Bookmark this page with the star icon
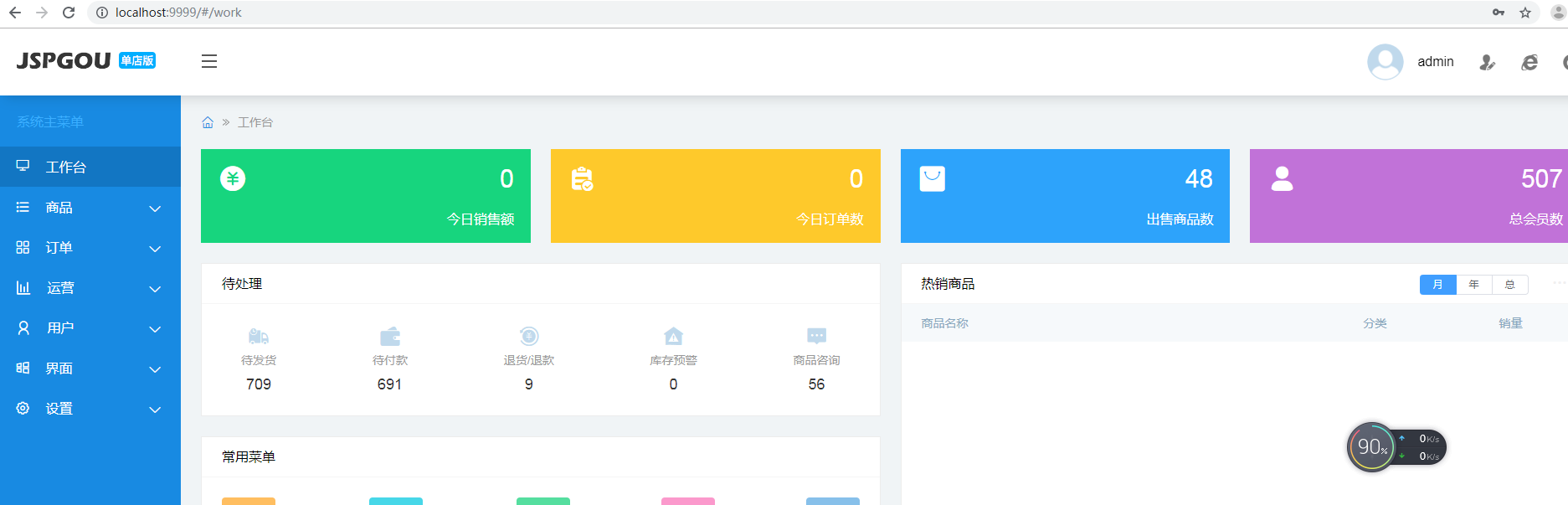The width and height of the screenshot is (1568, 505). (1525, 13)
